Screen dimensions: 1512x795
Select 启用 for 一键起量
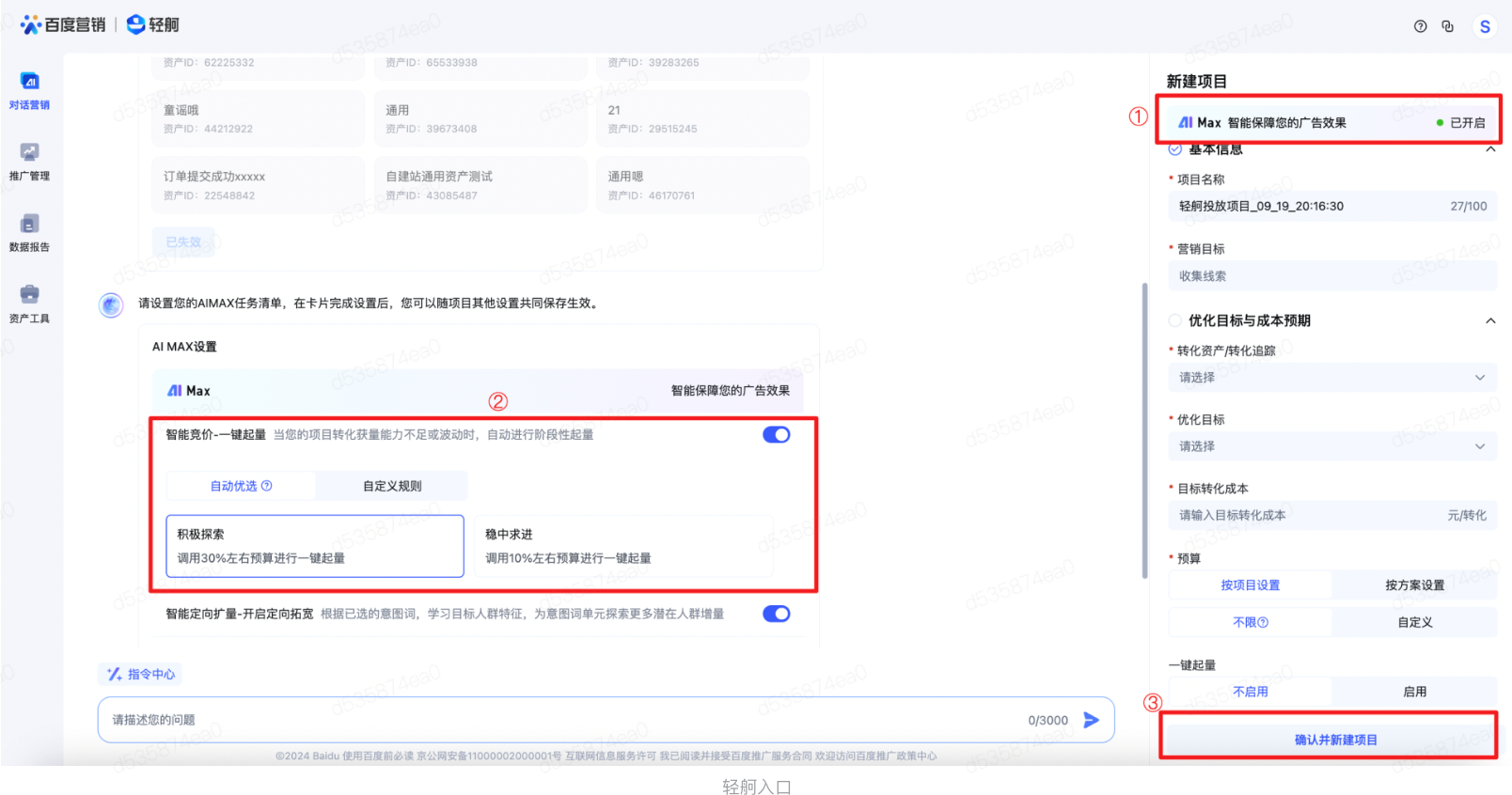point(1414,692)
